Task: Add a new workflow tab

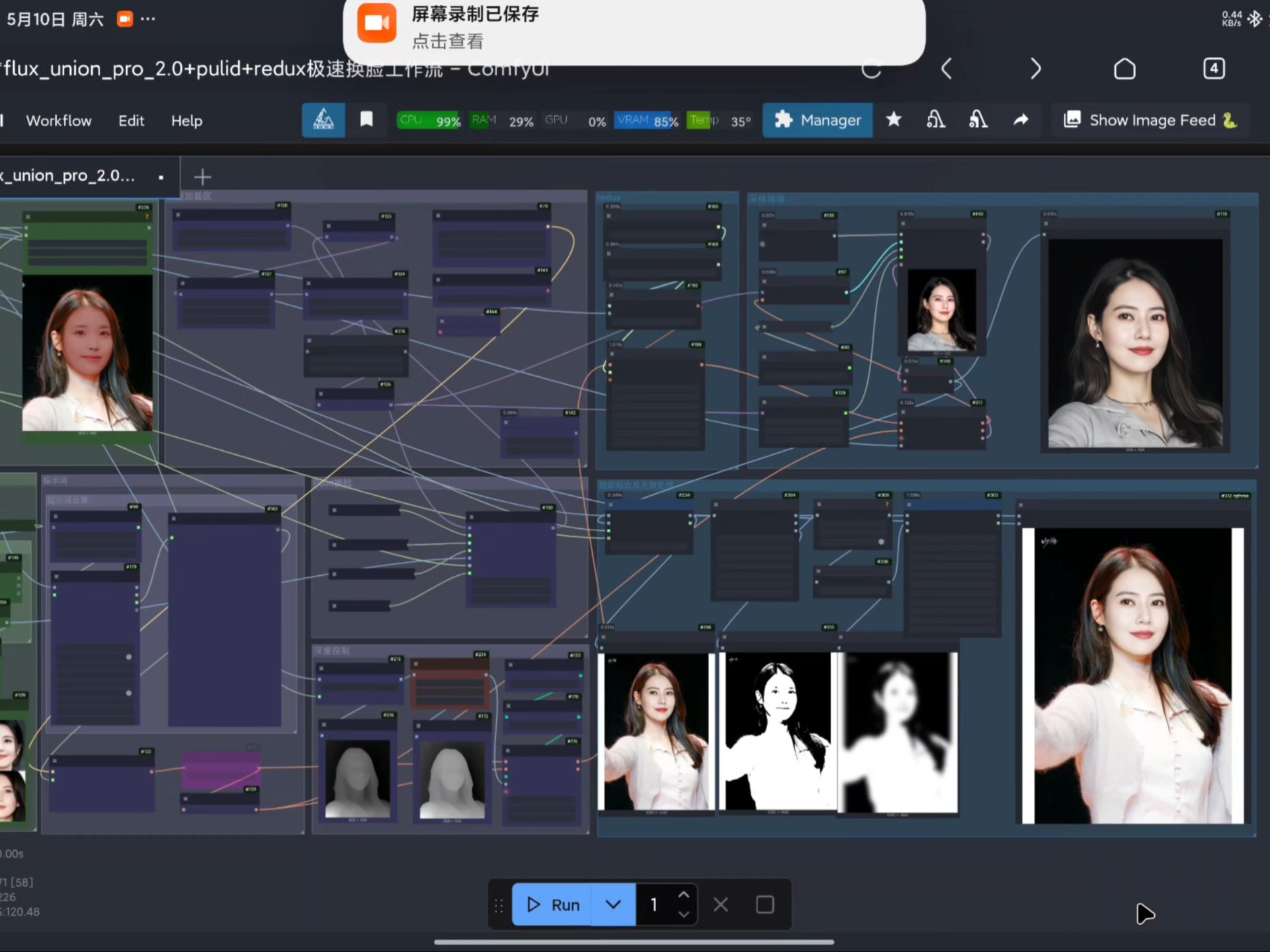Action: coord(202,177)
